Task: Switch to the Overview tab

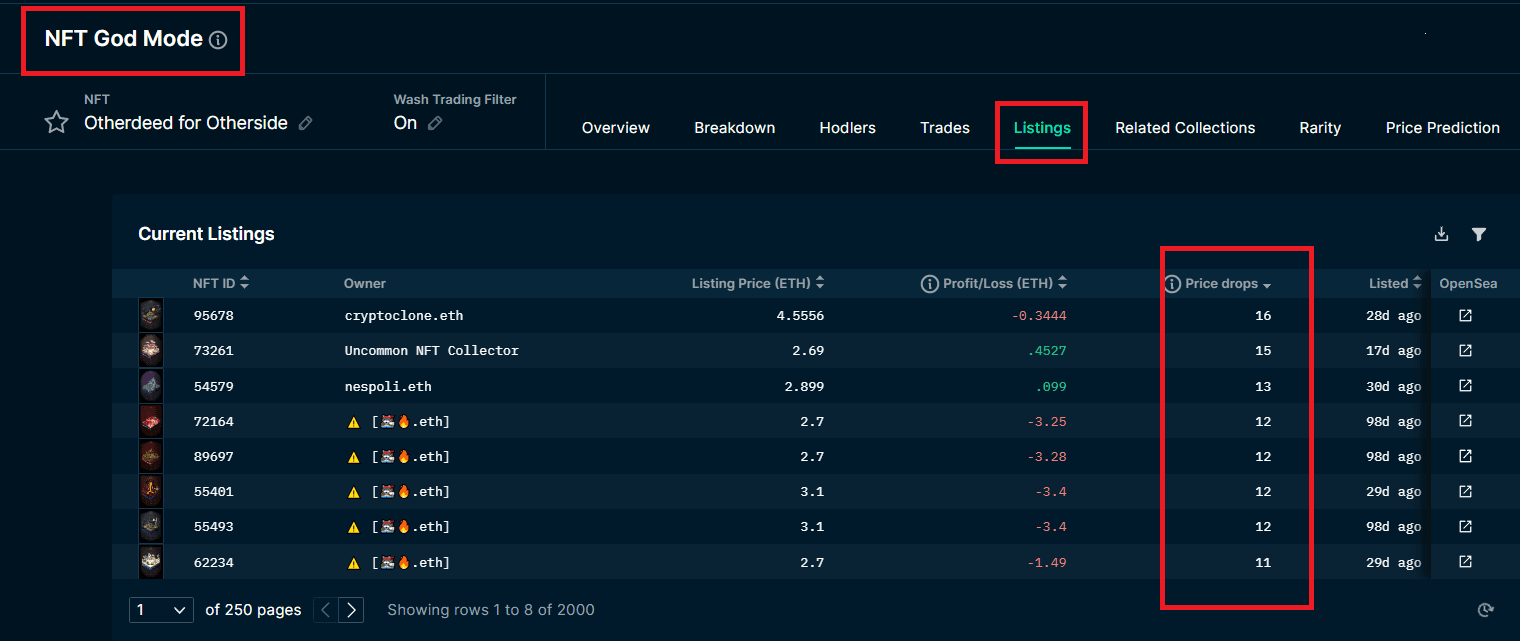Action: (616, 128)
